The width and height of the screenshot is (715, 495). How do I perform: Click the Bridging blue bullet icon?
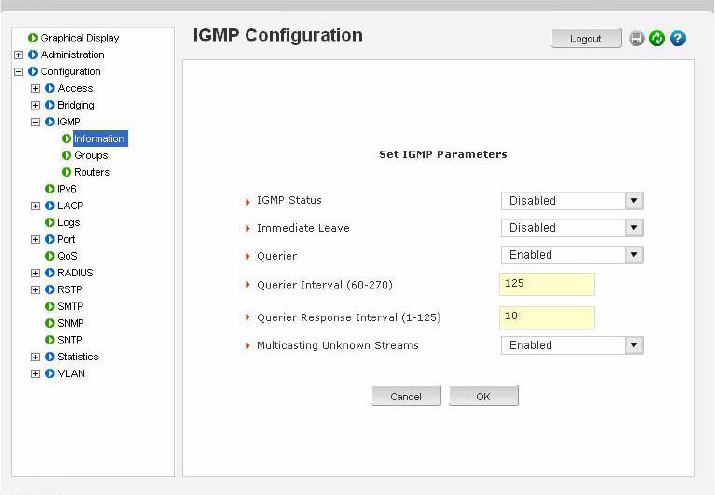pyautogui.click(x=50, y=105)
